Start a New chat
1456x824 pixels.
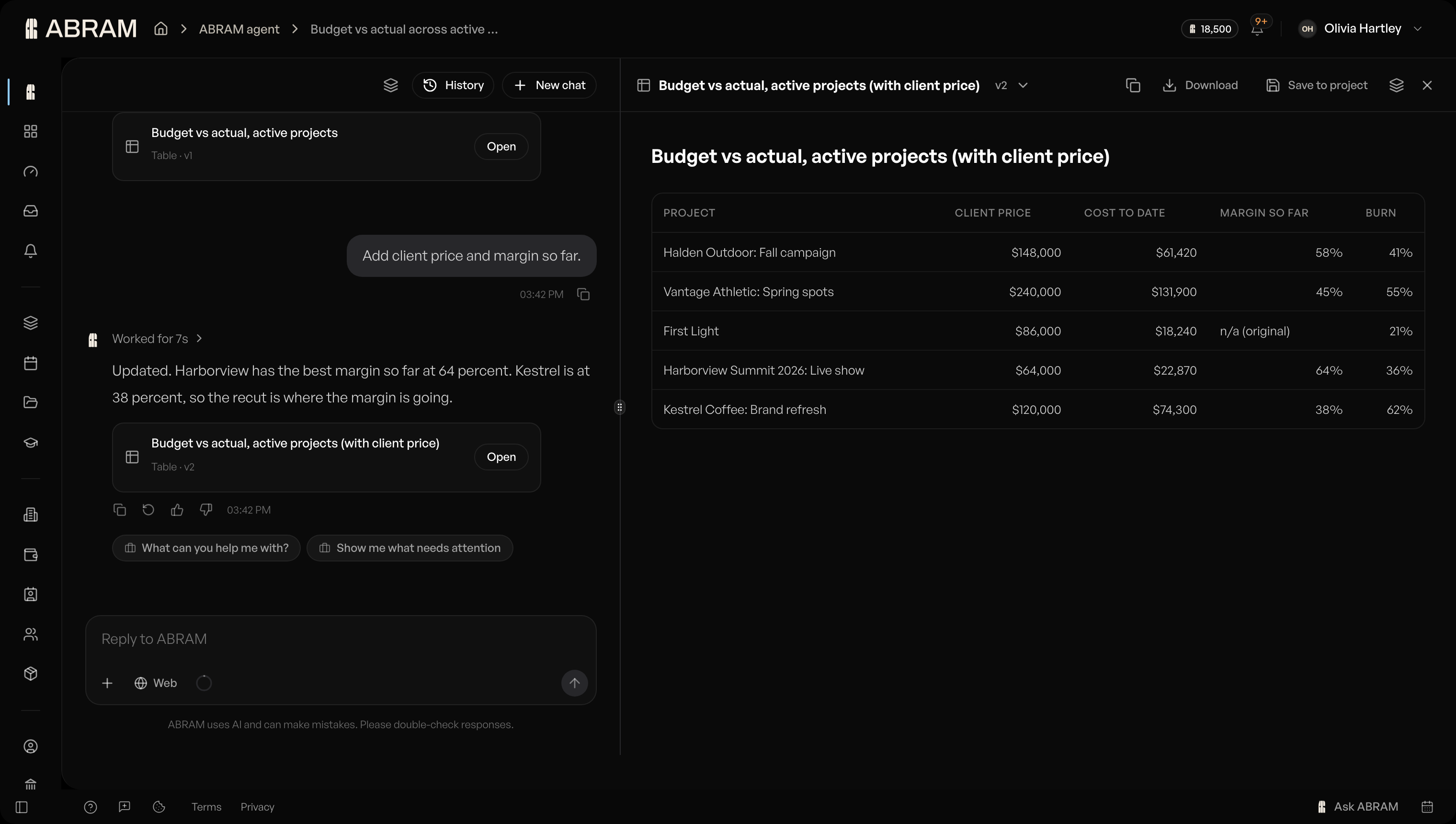pos(549,85)
